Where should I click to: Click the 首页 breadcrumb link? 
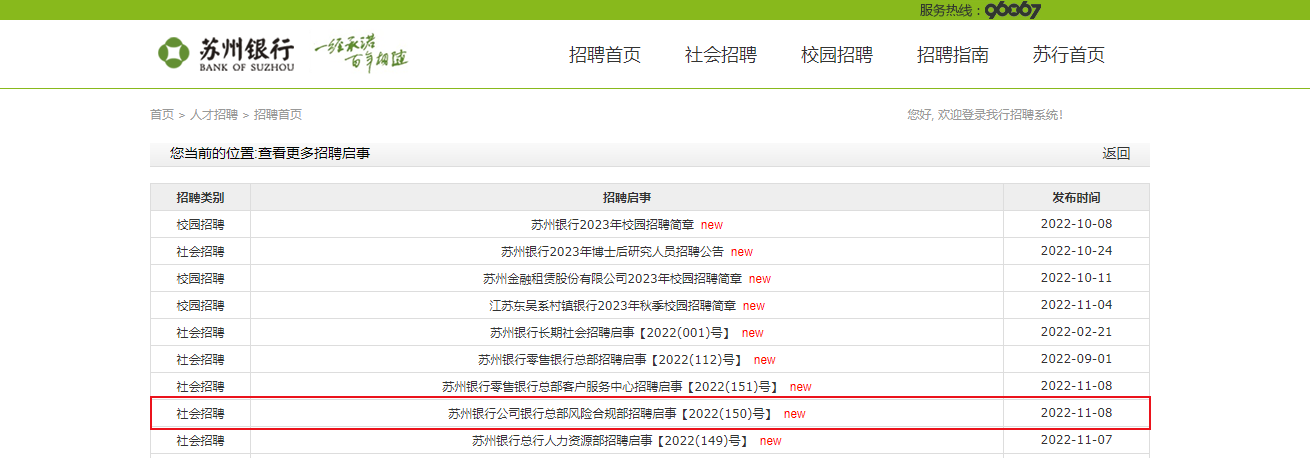[162, 115]
